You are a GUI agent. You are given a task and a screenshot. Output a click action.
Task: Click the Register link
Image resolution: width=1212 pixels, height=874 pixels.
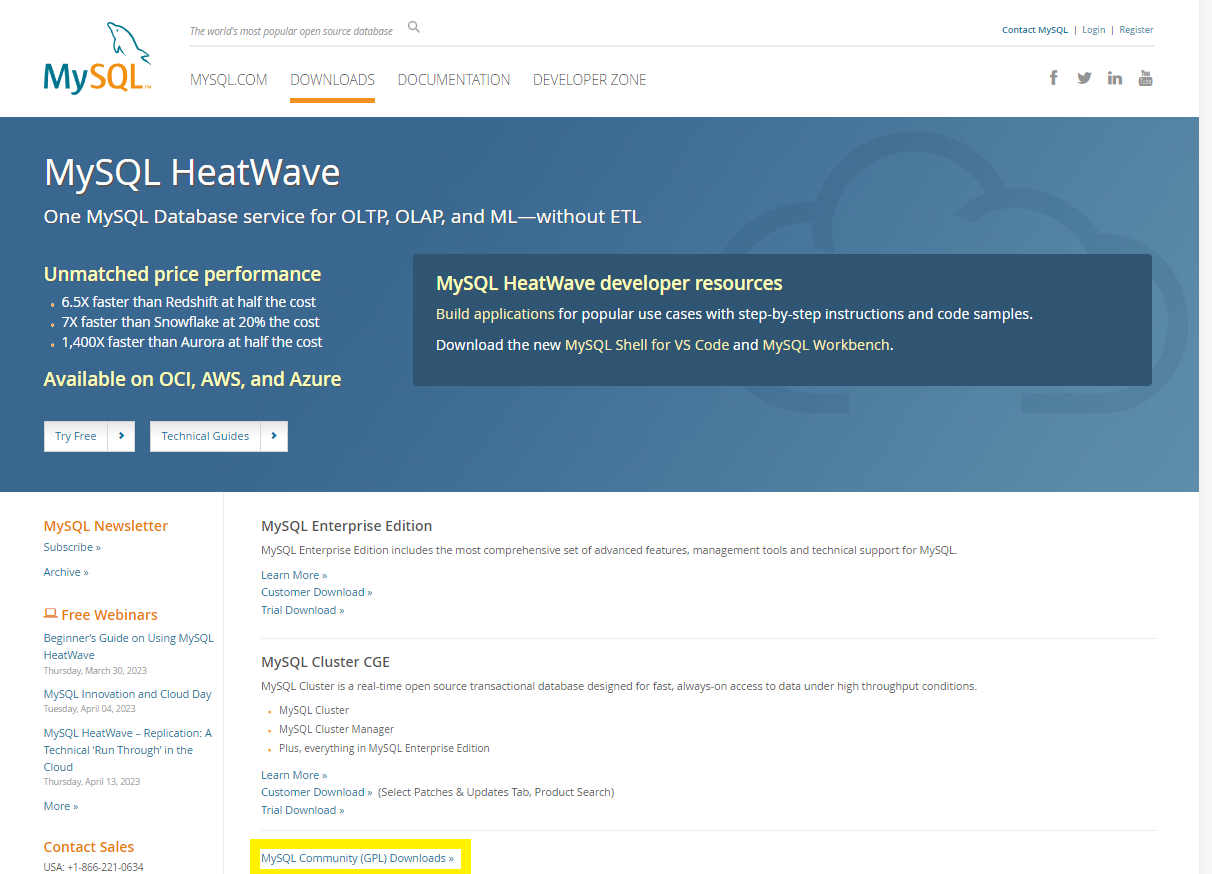[1136, 30]
